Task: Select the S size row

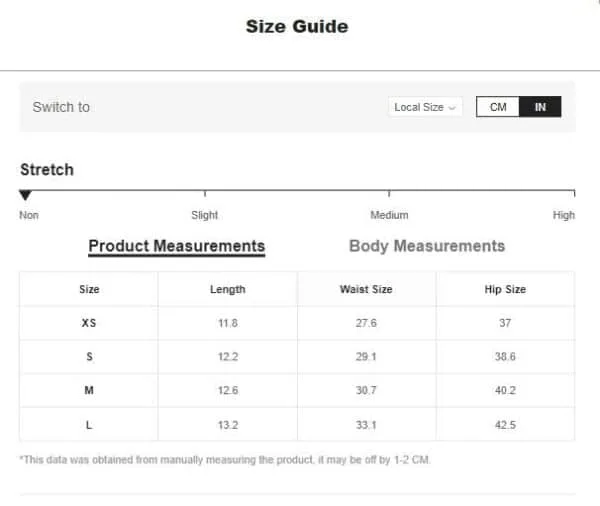Action: (x=297, y=356)
